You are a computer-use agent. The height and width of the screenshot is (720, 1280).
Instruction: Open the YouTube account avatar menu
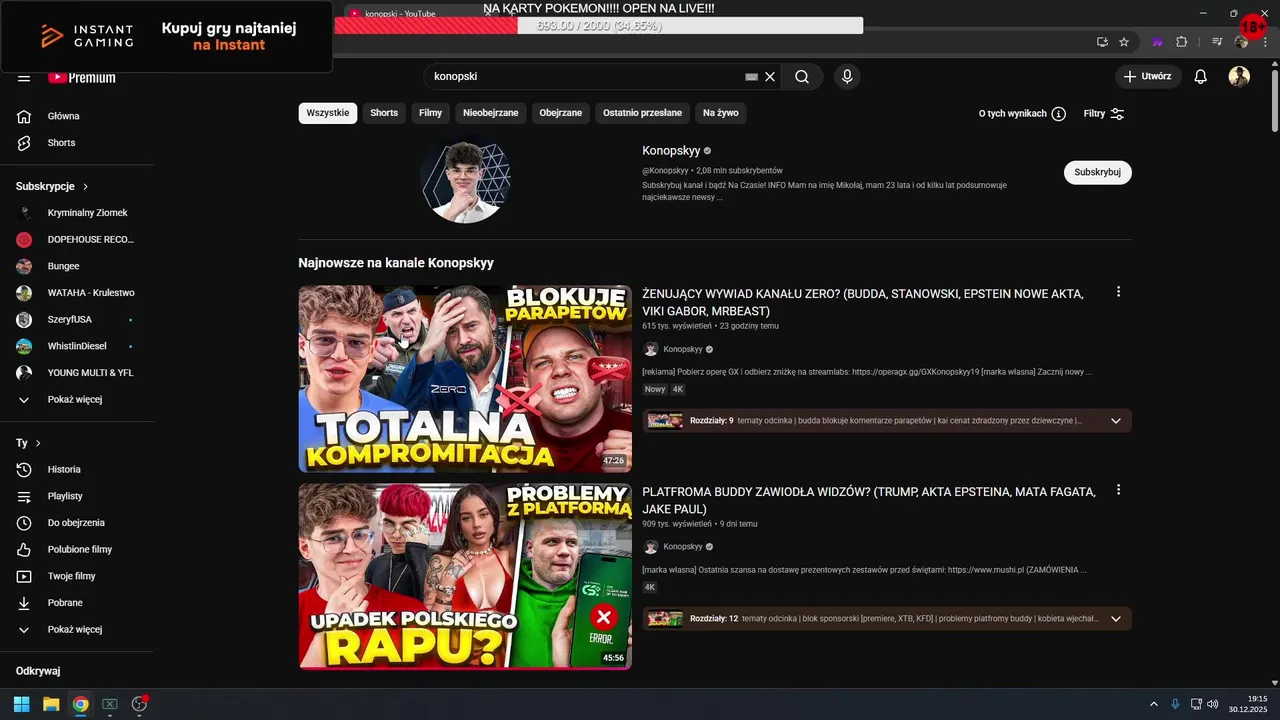tap(1239, 76)
